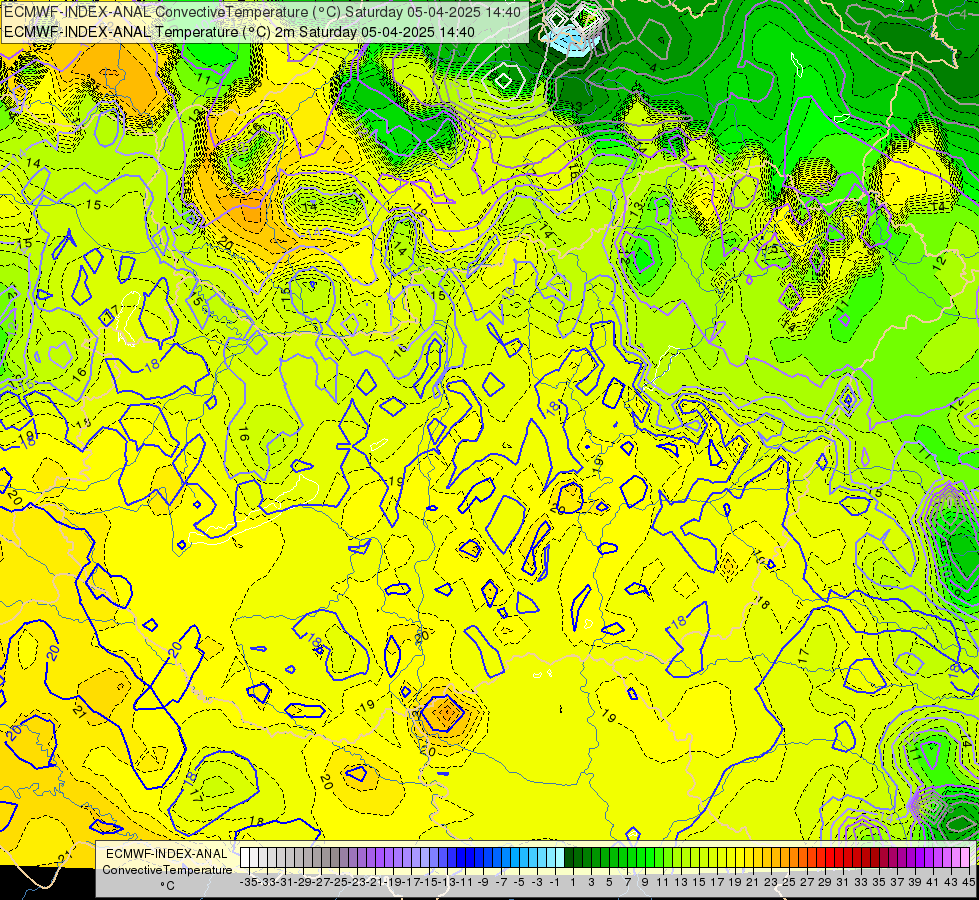Select legend scale value -9

(x=483, y=882)
